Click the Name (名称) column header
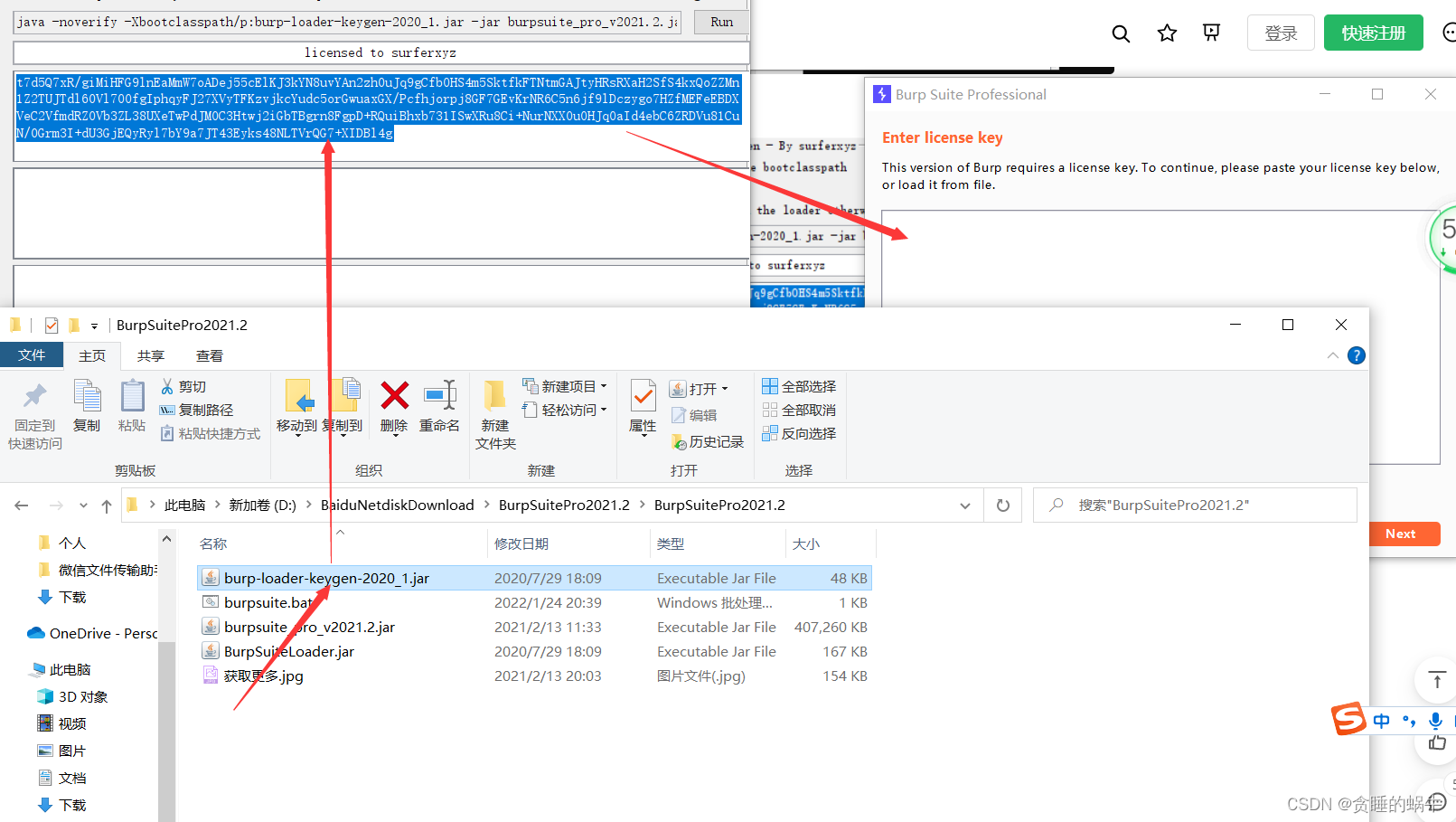The height and width of the screenshot is (822, 1456). (x=213, y=543)
